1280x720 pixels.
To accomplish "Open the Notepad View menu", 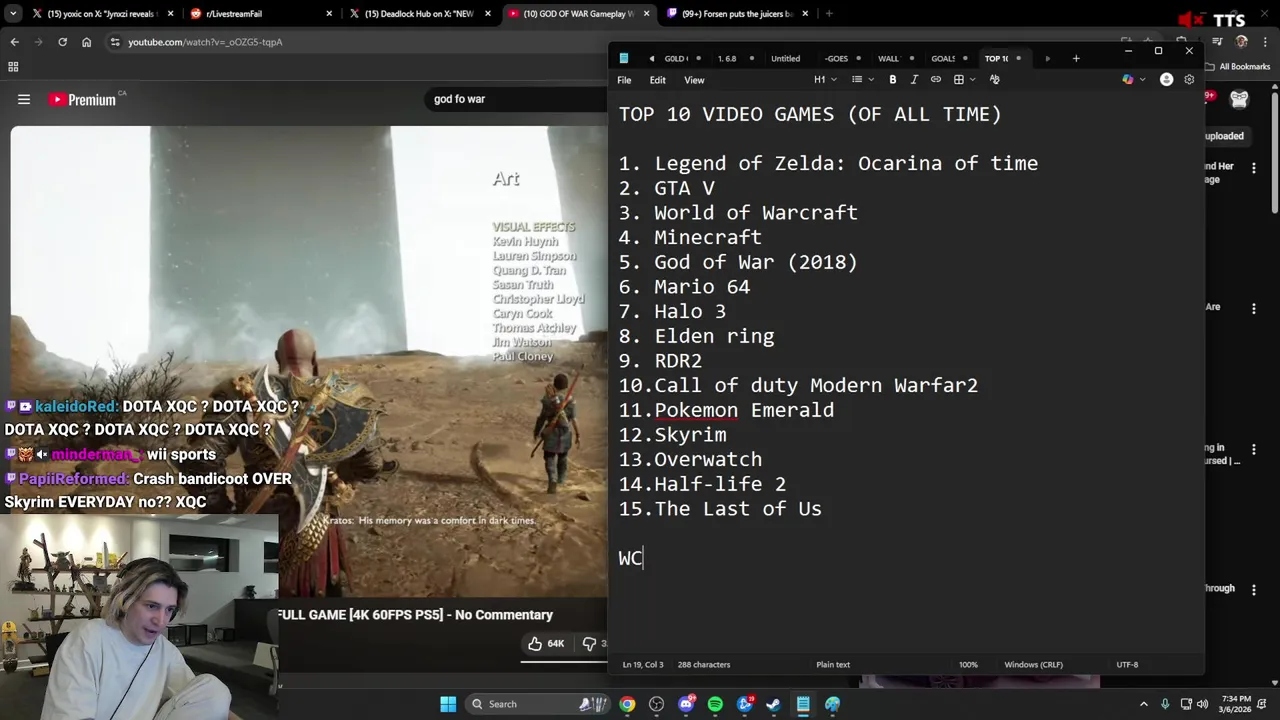I will 694,80.
